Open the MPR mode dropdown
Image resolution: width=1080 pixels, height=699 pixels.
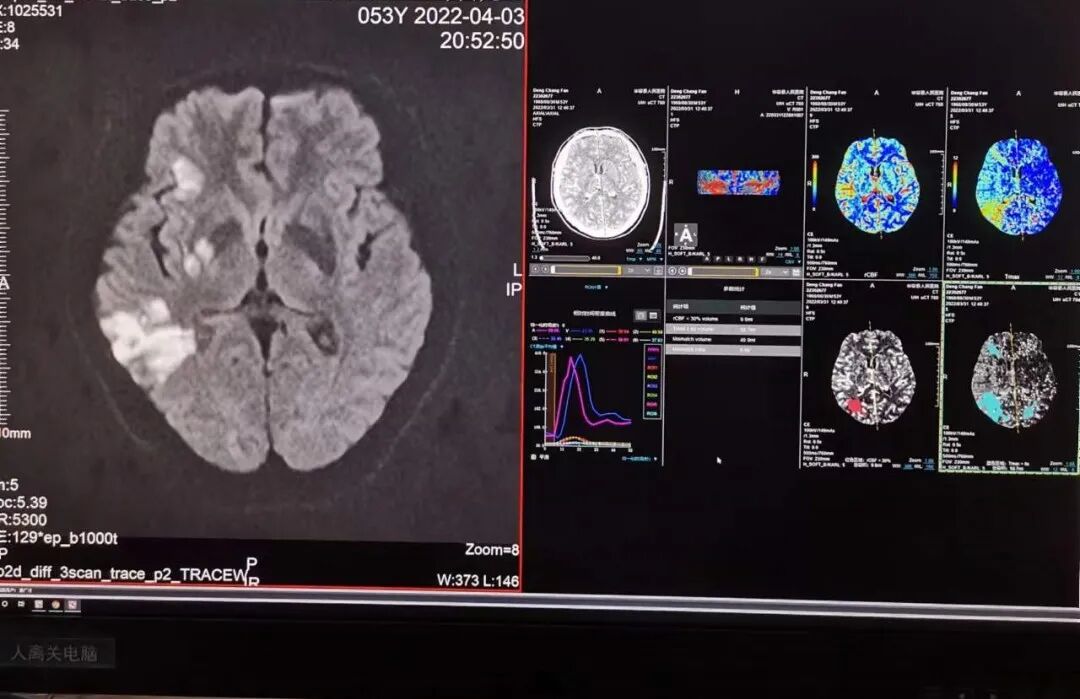tap(654, 259)
